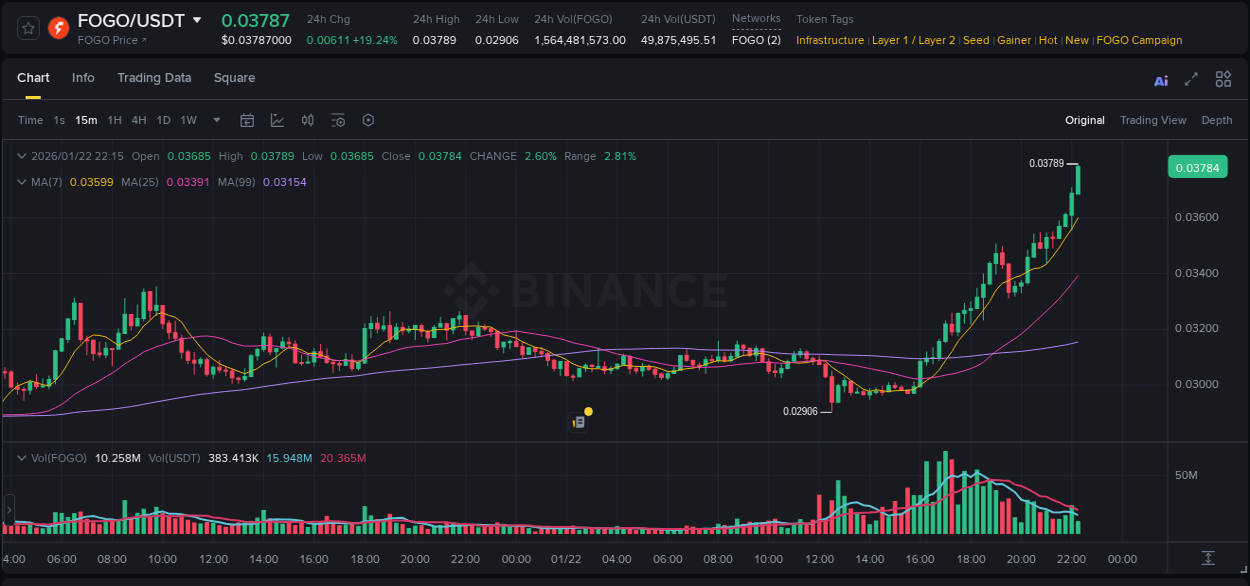Open chart settings via the hexagon icon
This screenshot has height=586, width=1250.
point(368,120)
